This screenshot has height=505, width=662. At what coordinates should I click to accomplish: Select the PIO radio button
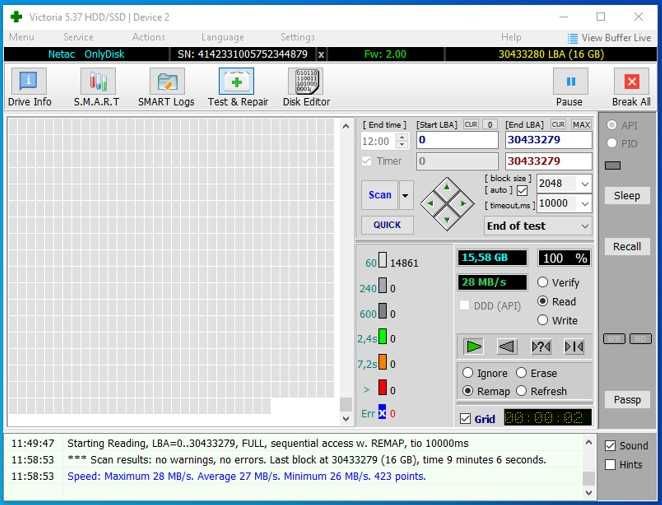pos(611,143)
